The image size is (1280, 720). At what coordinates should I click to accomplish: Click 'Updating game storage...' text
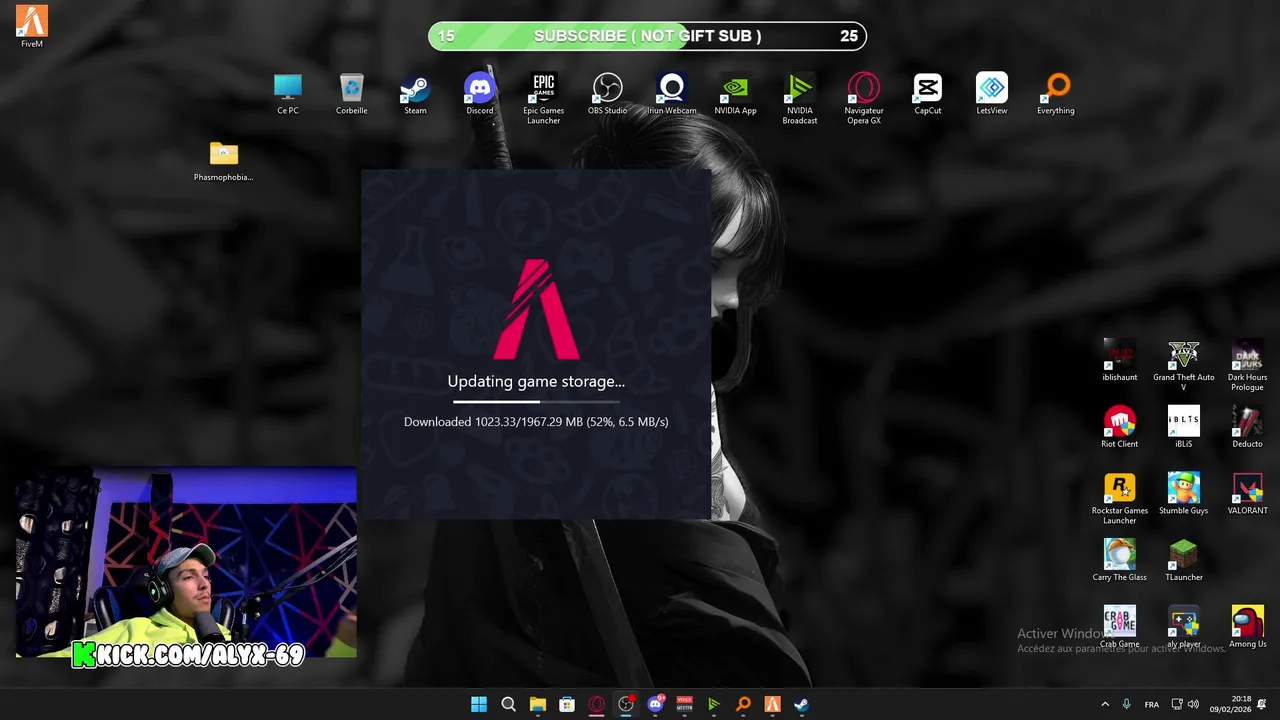(536, 381)
